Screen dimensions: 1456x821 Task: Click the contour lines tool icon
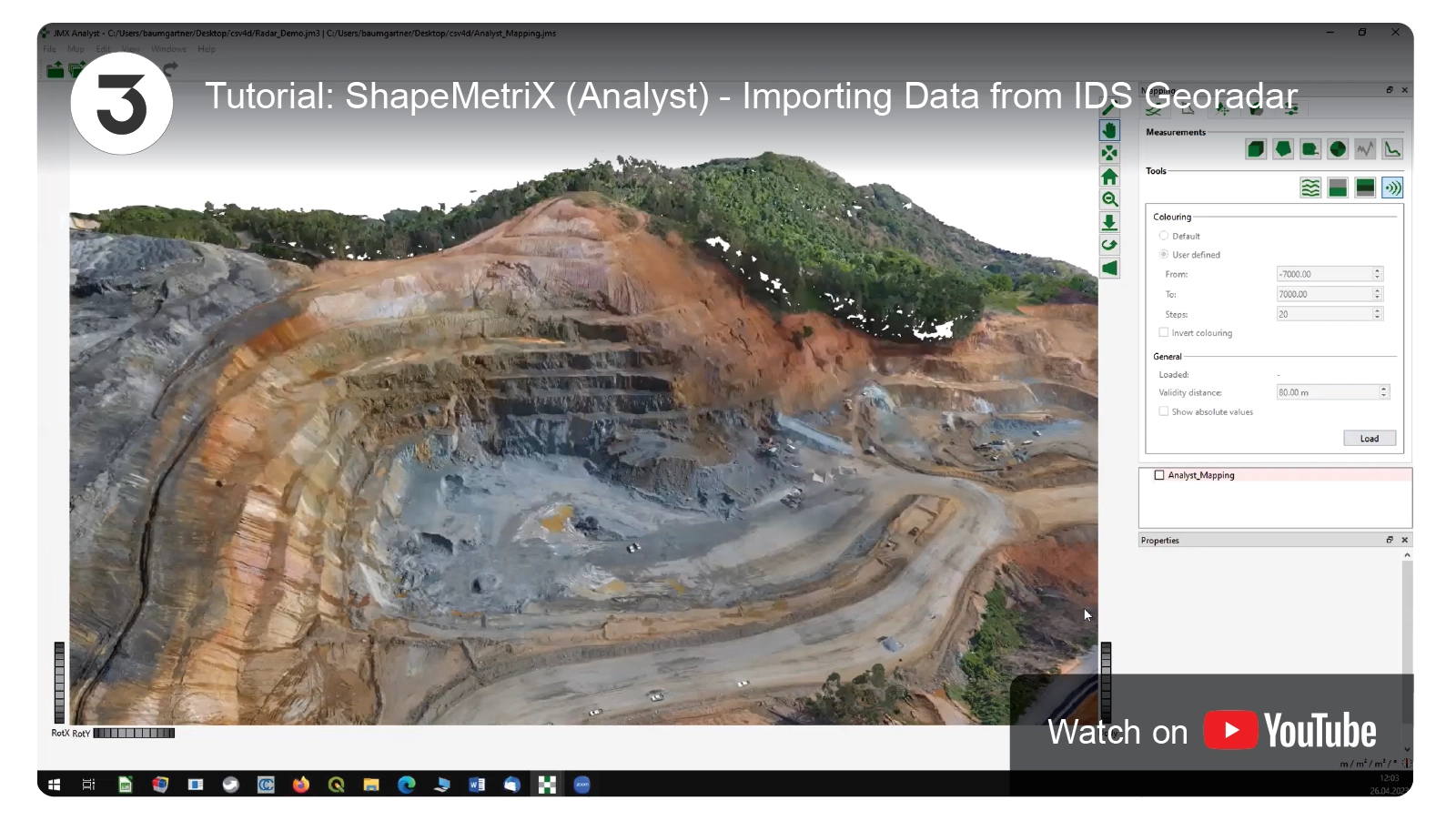(1310, 188)
